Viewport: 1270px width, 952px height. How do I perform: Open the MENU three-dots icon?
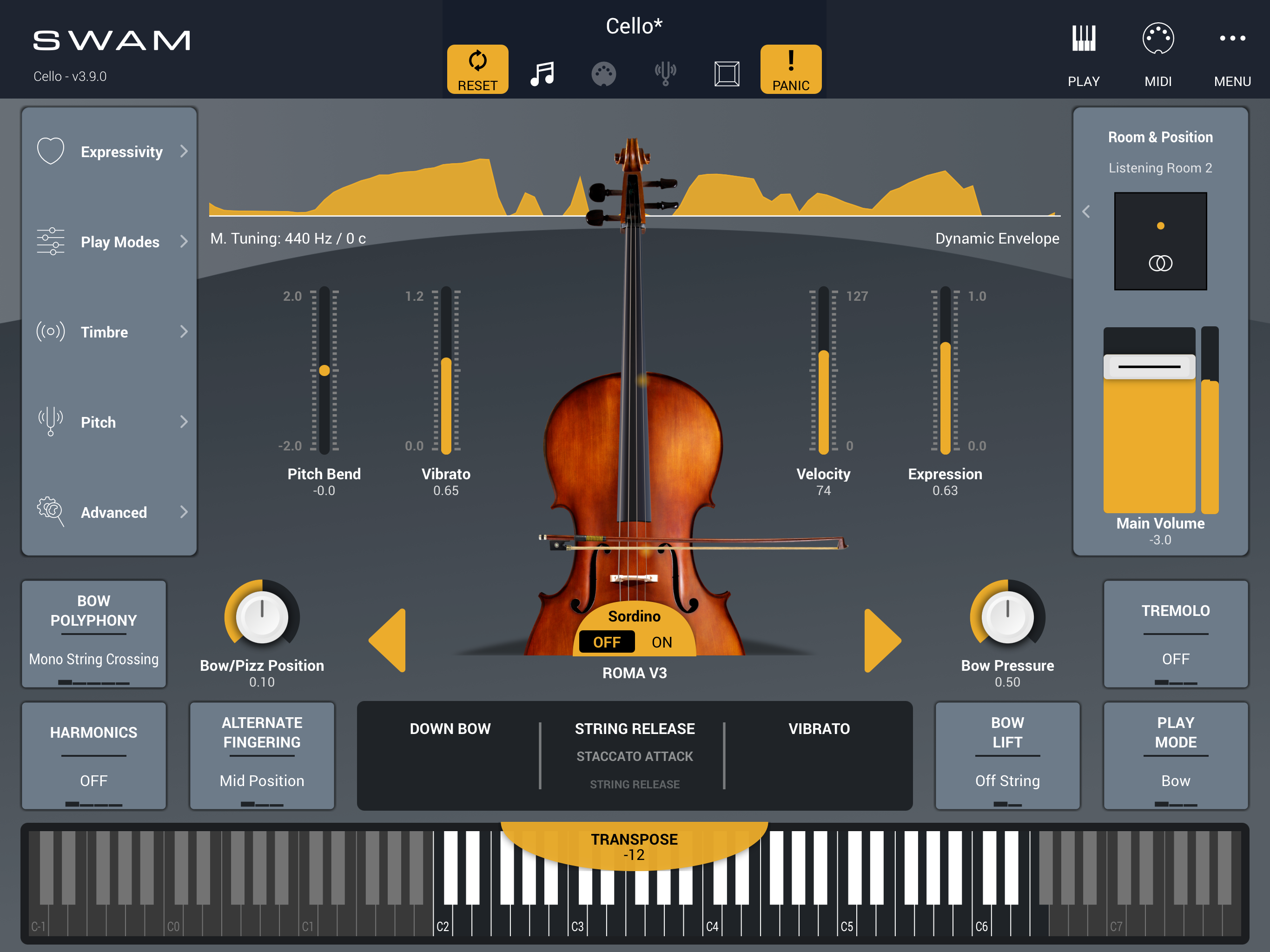point(1232,39)
